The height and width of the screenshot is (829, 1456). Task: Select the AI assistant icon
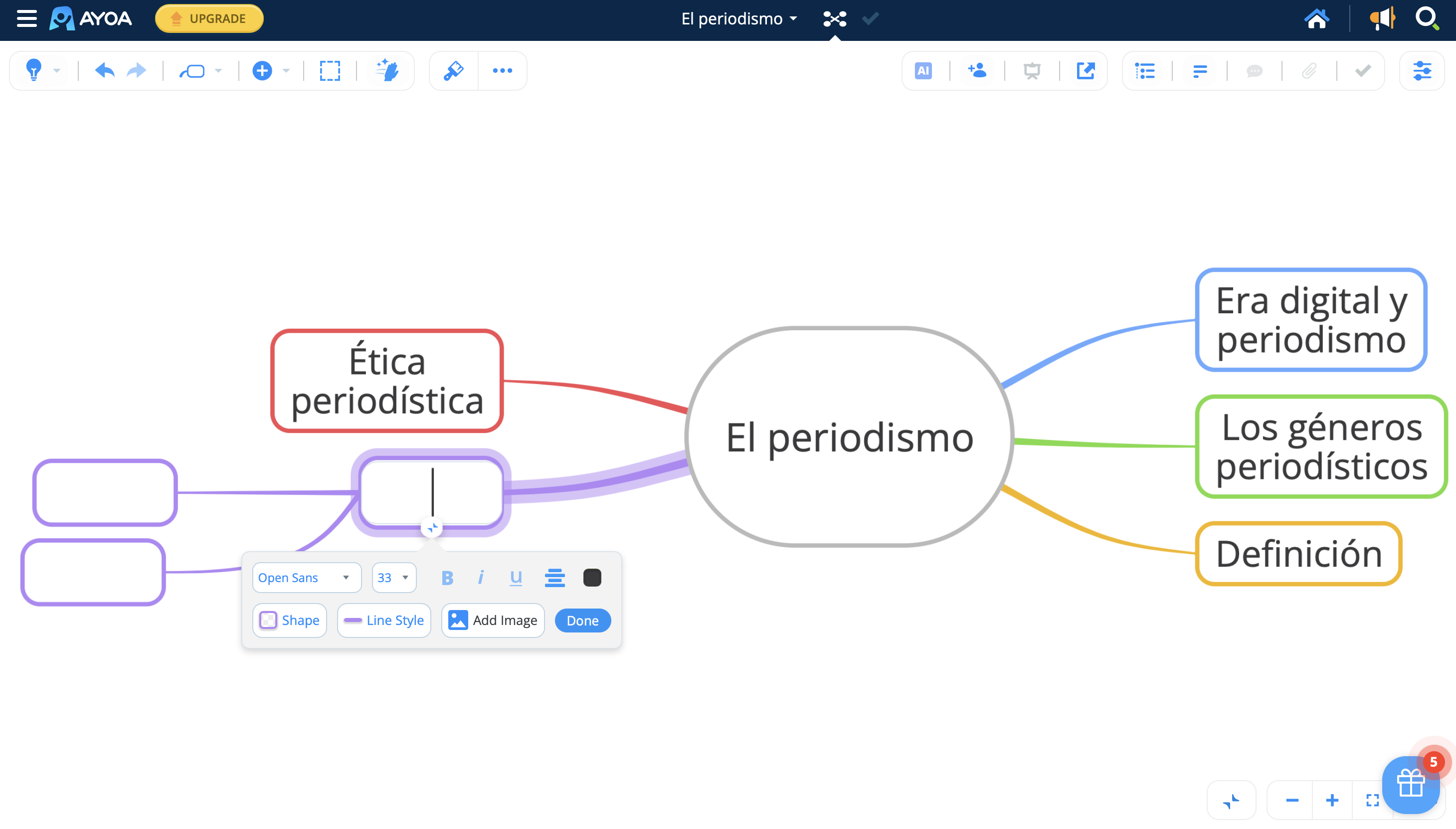pyautogui.click(x=922, y=71)
